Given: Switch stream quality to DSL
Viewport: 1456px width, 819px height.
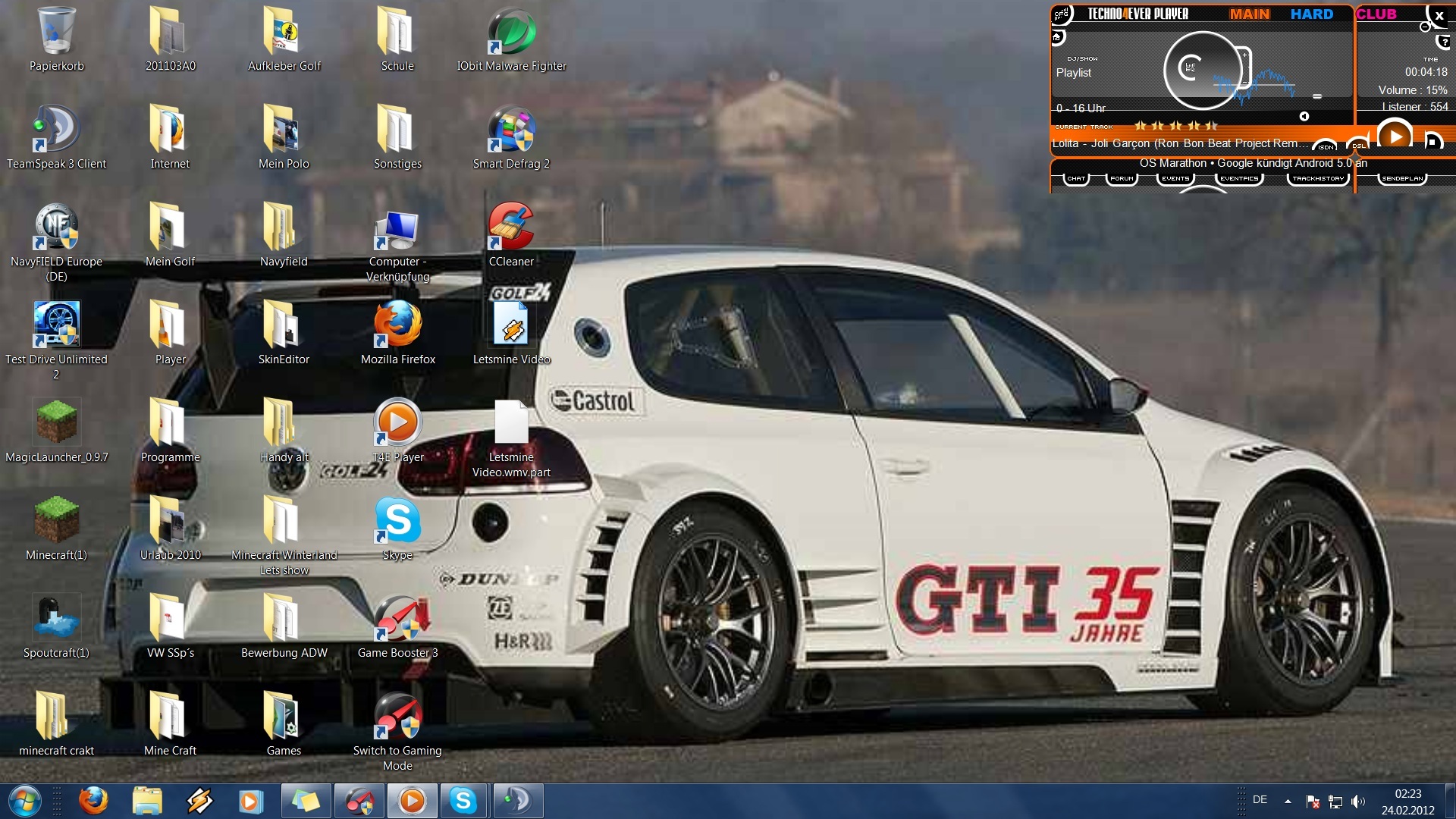Looking at the screenshot, I should [x=1358, y=146].
